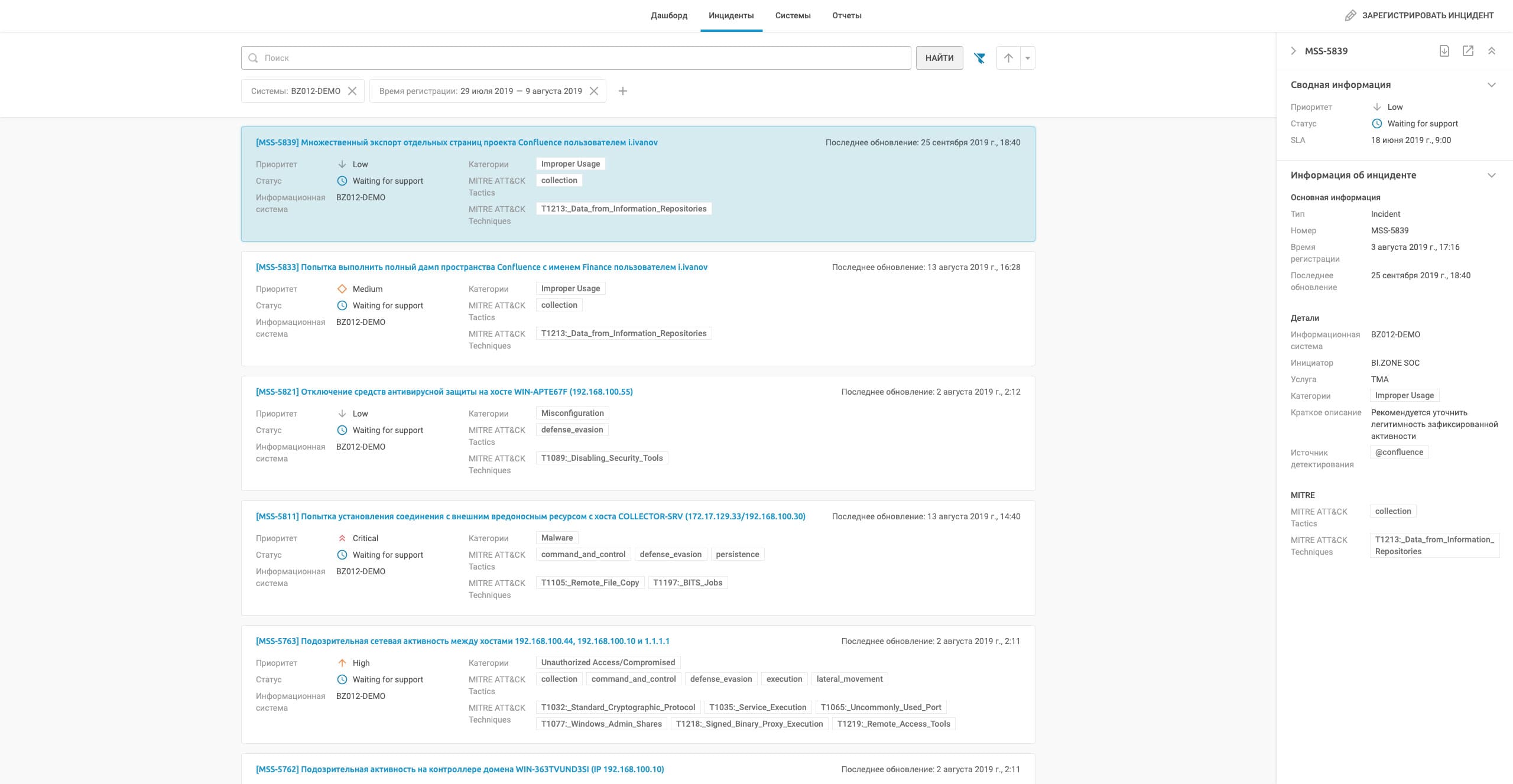The image size is (1513, 784).
Task: Open incident MSS-5821 antivirus link
Action: point(444,392)
